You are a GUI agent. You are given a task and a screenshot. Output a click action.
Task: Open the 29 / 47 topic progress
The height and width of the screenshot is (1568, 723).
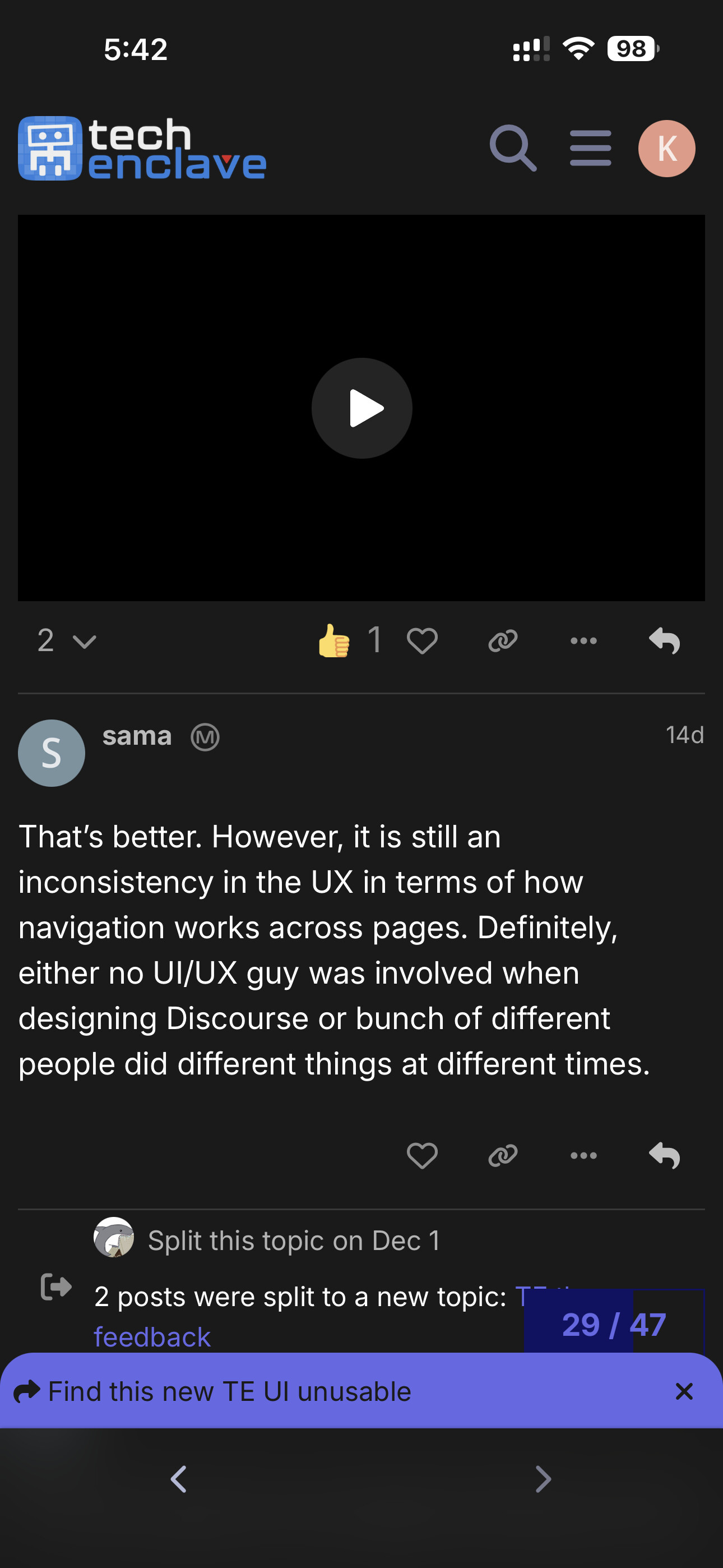614,1325
